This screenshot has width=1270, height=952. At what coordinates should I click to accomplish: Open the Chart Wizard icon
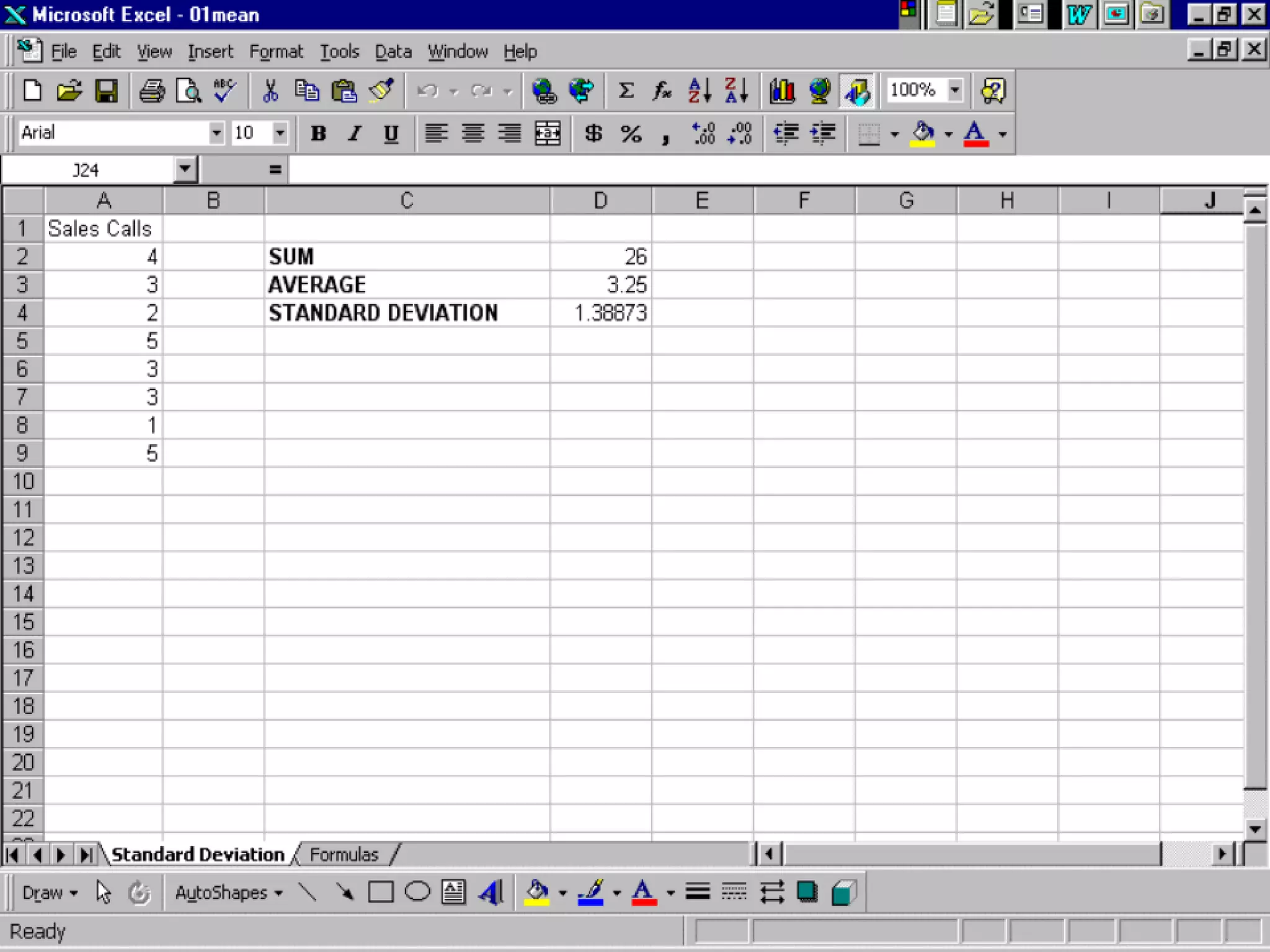point(782,91)
